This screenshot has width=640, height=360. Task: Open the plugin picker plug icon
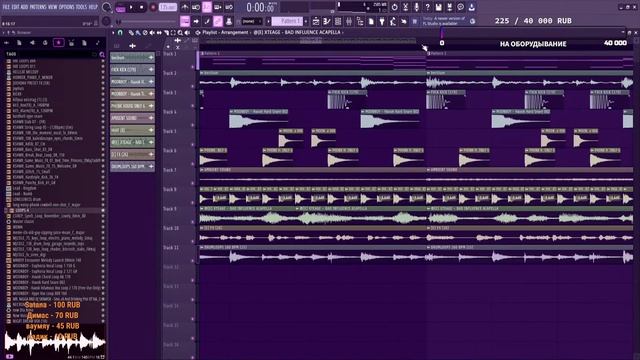(x=382, y=21)
